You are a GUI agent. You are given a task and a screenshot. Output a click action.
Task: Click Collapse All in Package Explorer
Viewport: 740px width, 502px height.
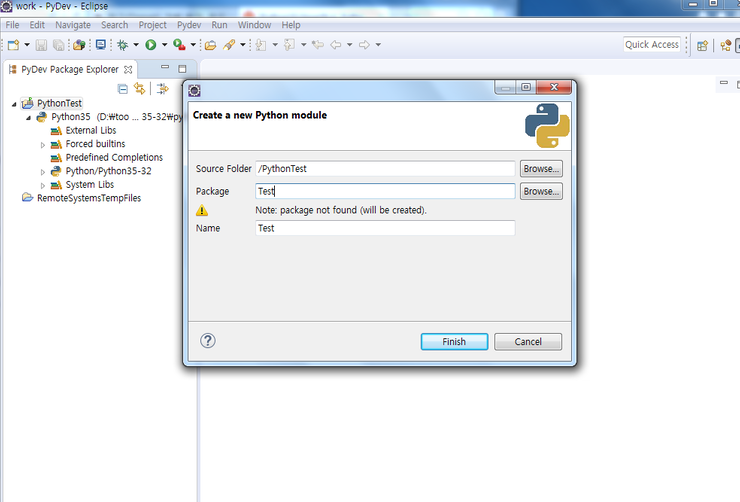[x=123, y=89]
